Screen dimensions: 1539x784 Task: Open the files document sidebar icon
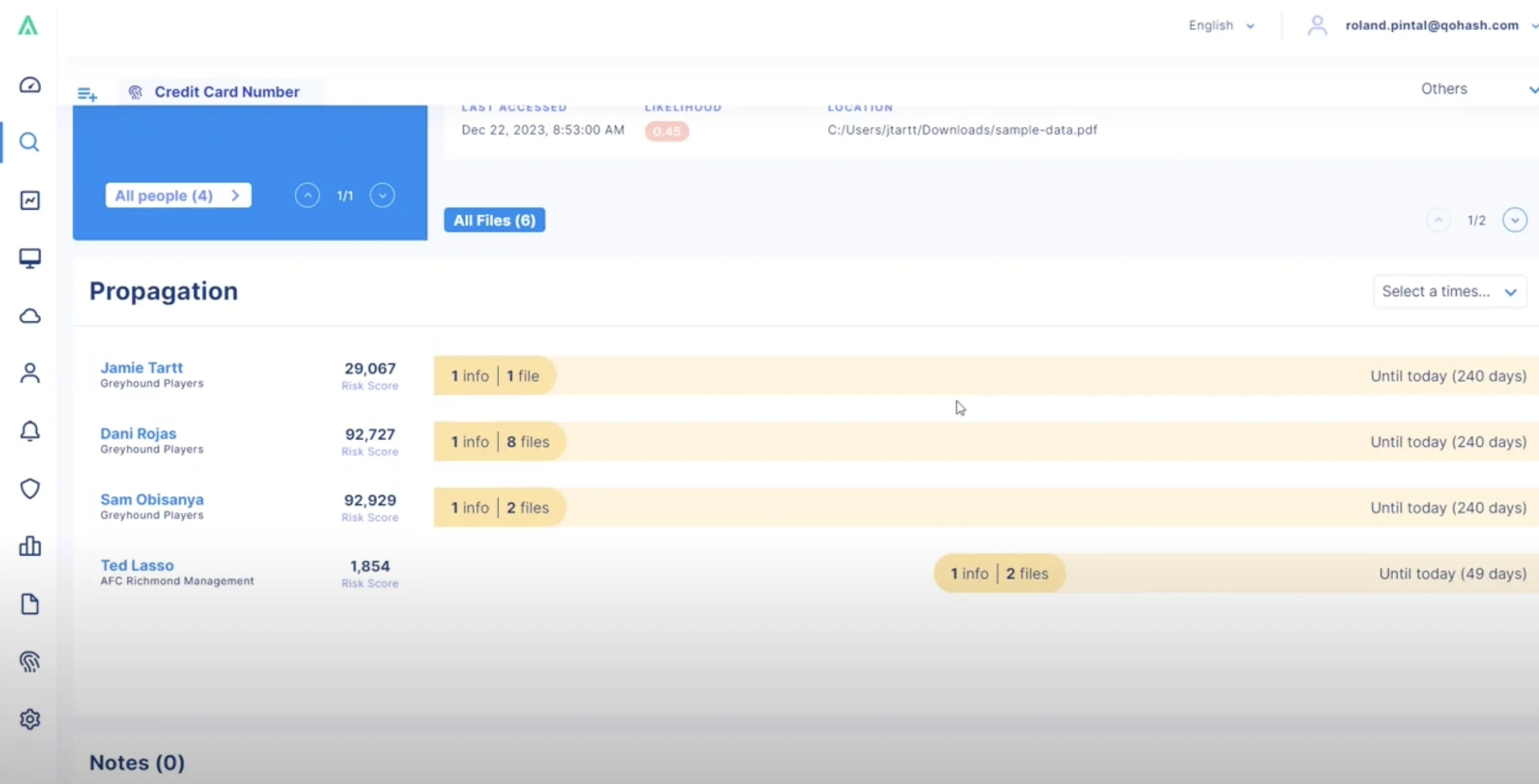(x=30, y=604)
